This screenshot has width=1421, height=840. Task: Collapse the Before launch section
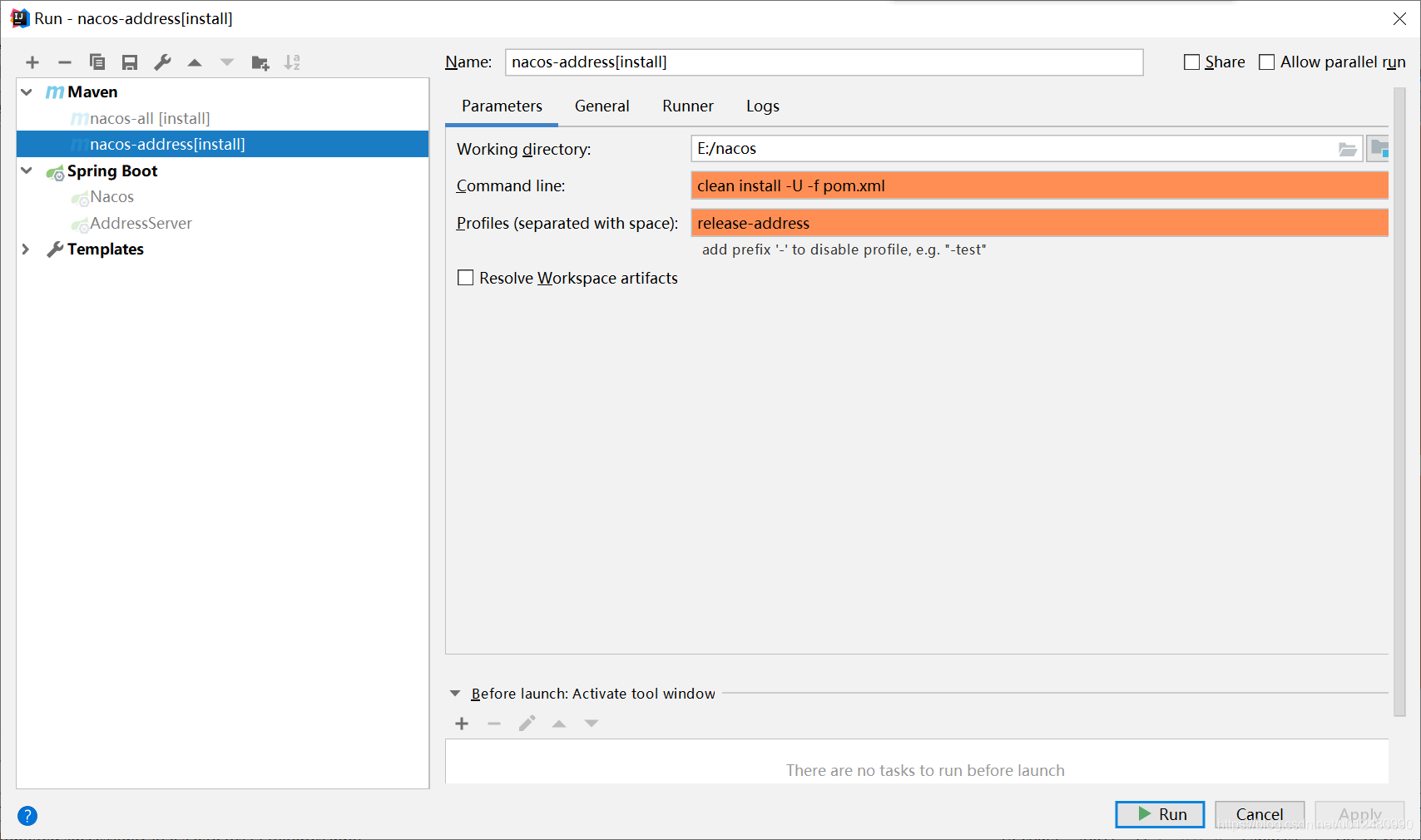click(x=455, y=694)
